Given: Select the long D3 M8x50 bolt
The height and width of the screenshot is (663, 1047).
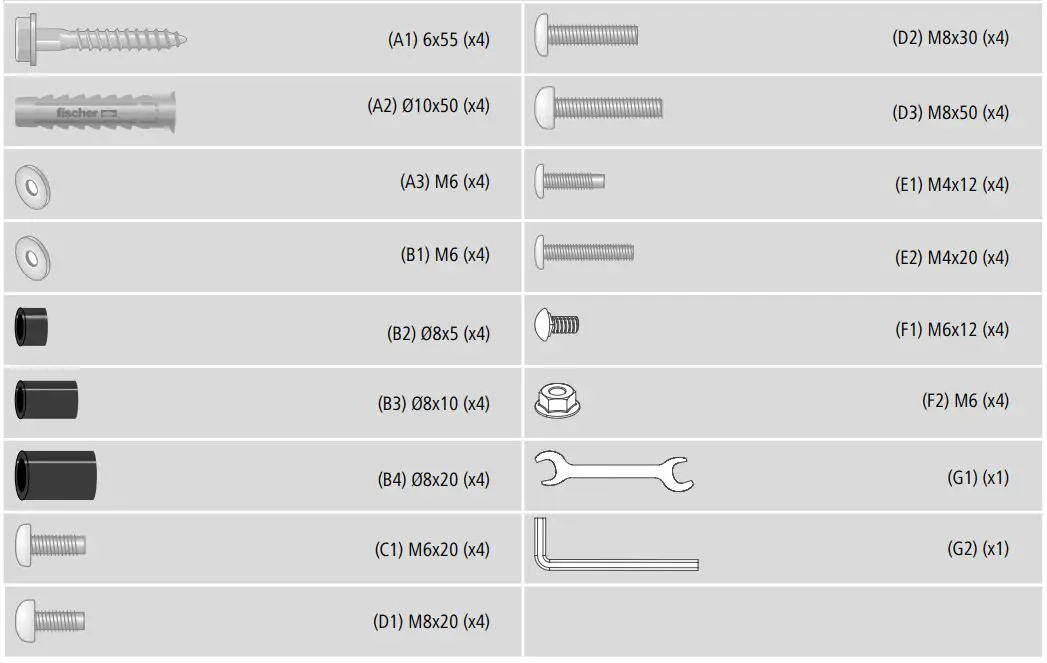Looking at the screenshot, I should (598, 107).
